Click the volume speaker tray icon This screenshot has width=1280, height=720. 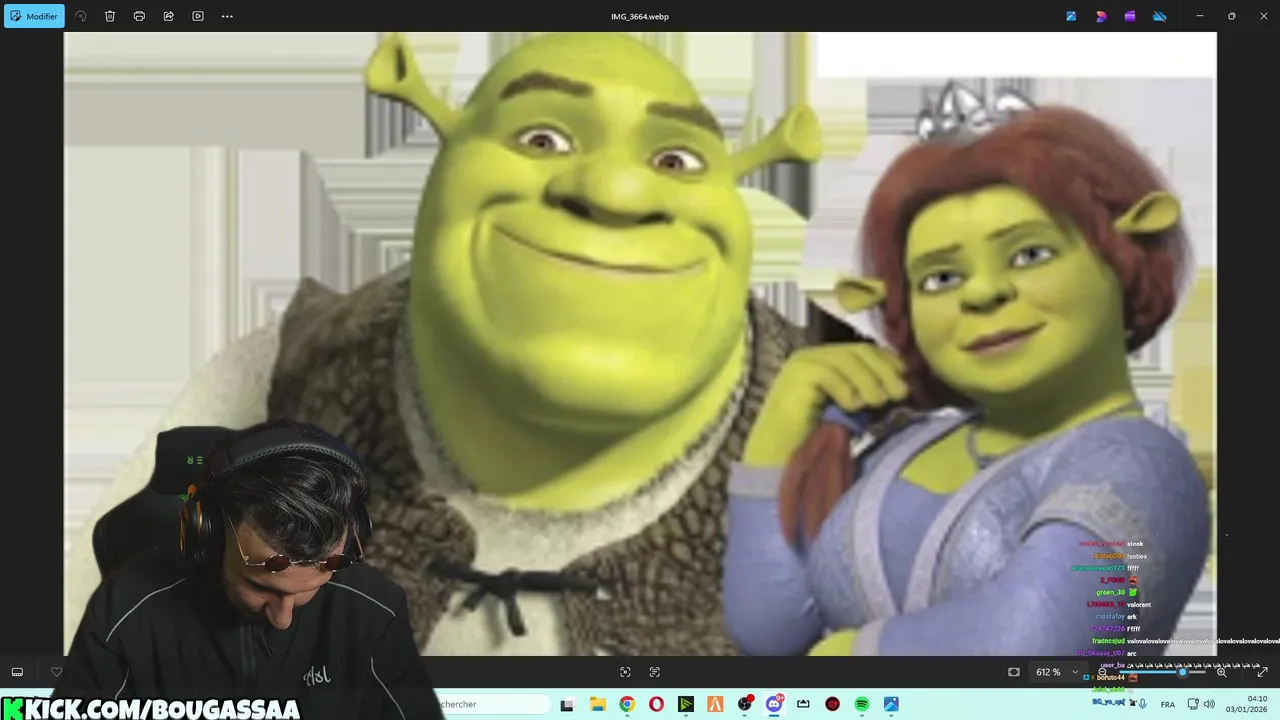[x=1209, y=704]
